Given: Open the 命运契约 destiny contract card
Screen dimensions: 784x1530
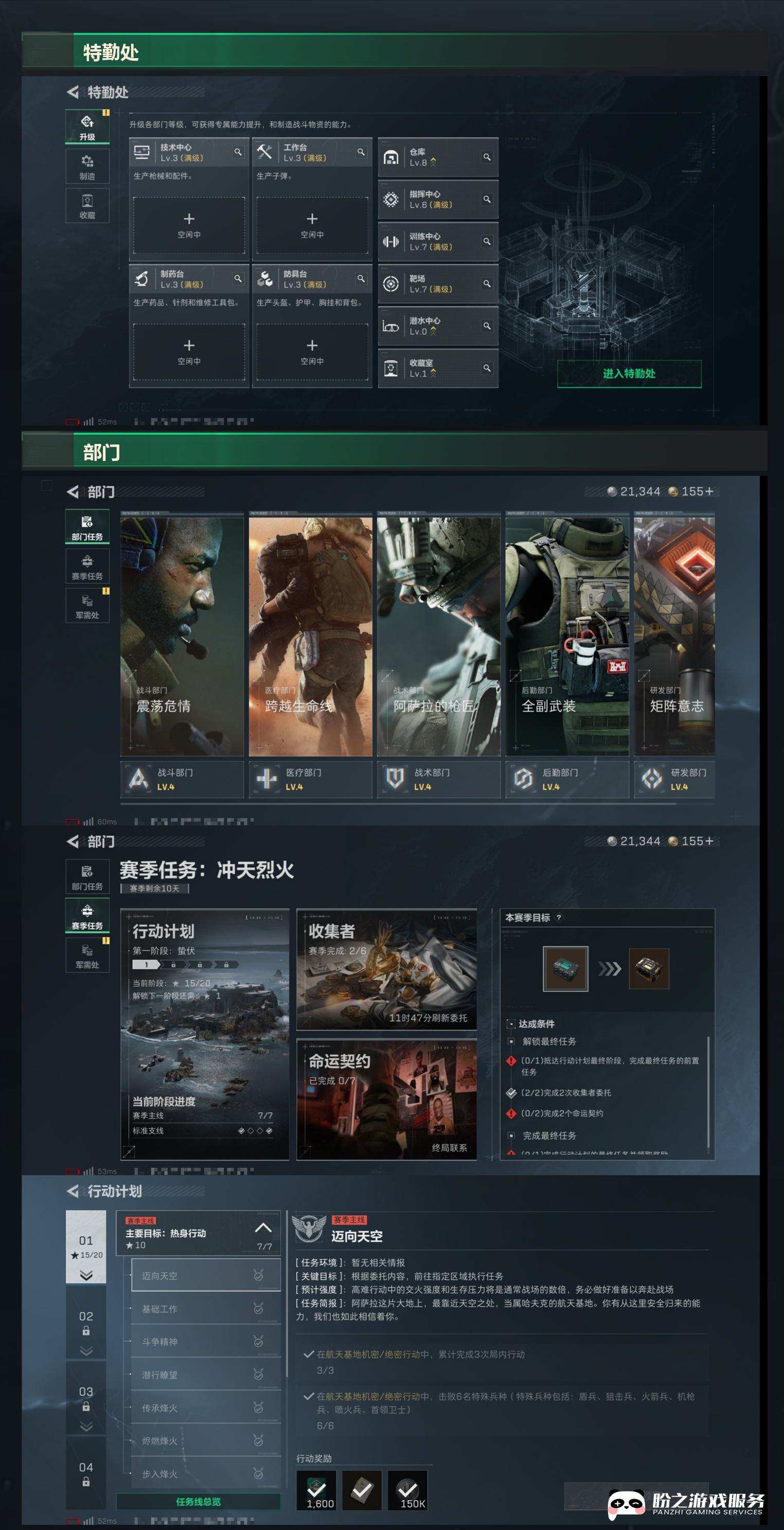Looking at the screenshot, I should [387, 1099].
